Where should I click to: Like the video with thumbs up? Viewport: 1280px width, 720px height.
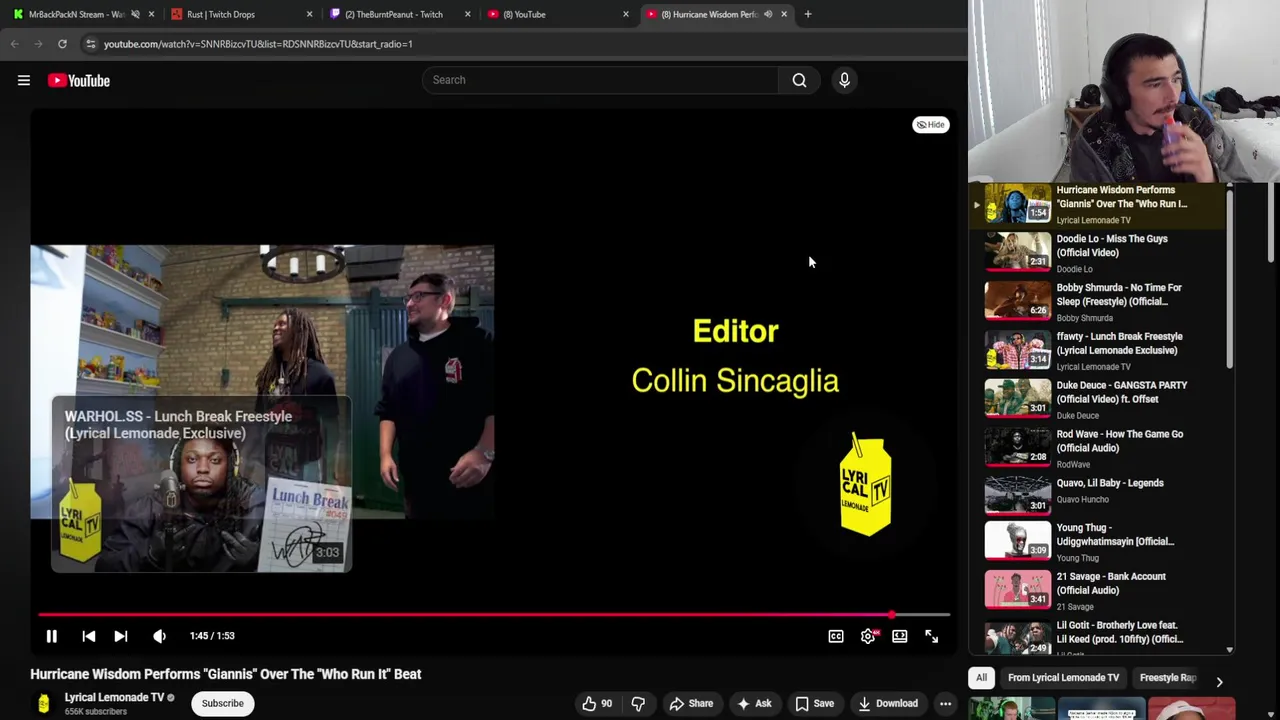coord(598,703)
